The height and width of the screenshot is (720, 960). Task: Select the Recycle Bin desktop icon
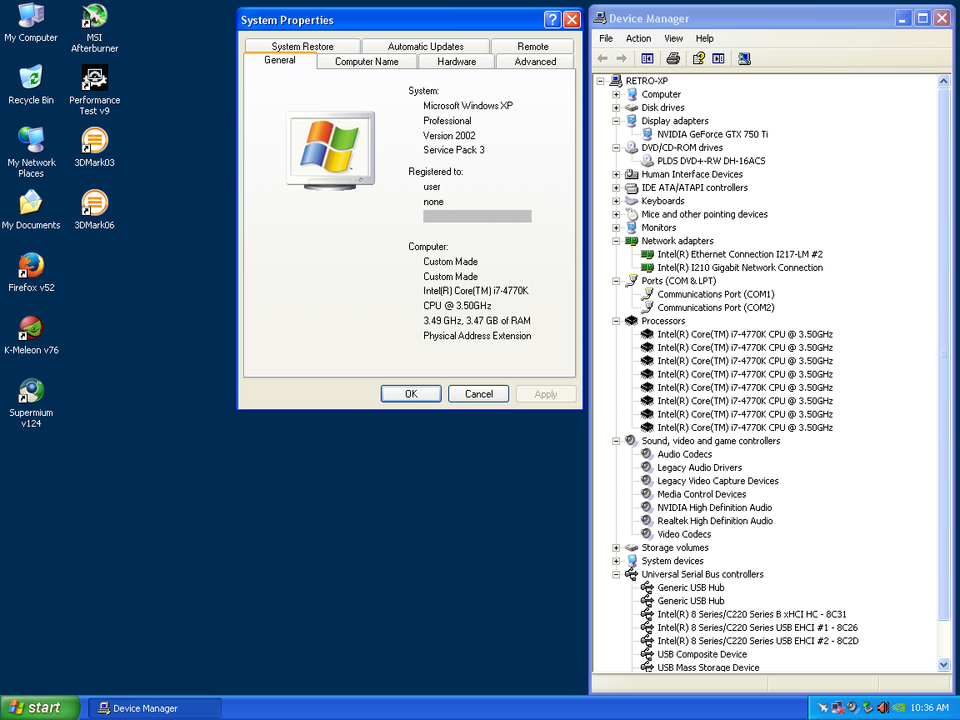pos(31,79)
